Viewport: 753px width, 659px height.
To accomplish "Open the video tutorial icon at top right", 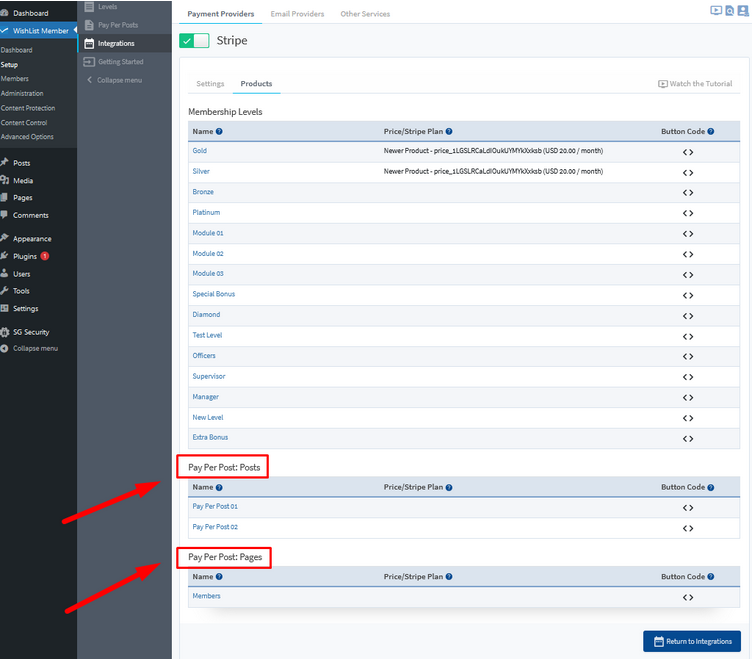I will pos(716,11).
